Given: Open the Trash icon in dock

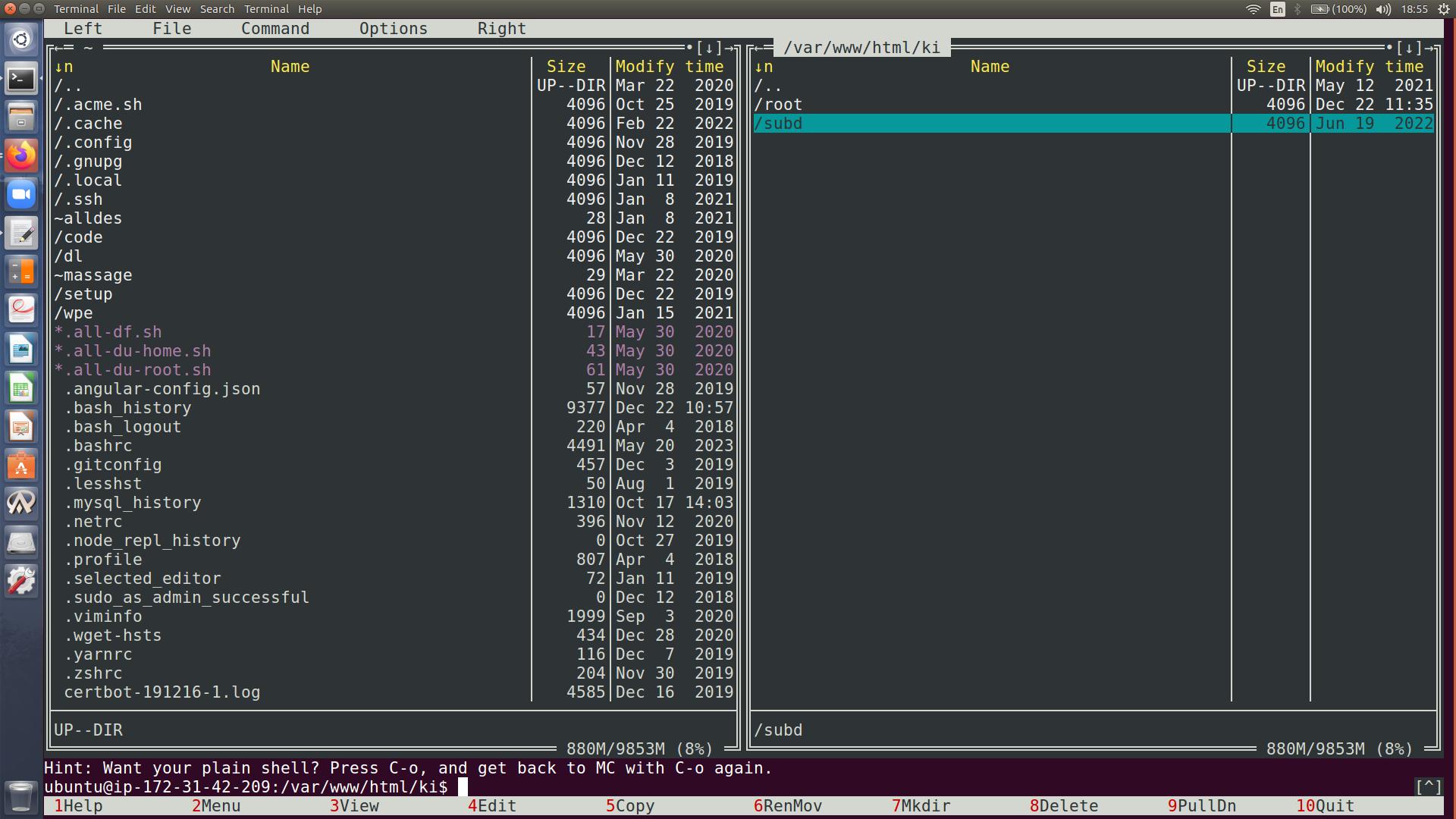Looking at the screenshot, I should pyautogui.click(x=21, y=796).
